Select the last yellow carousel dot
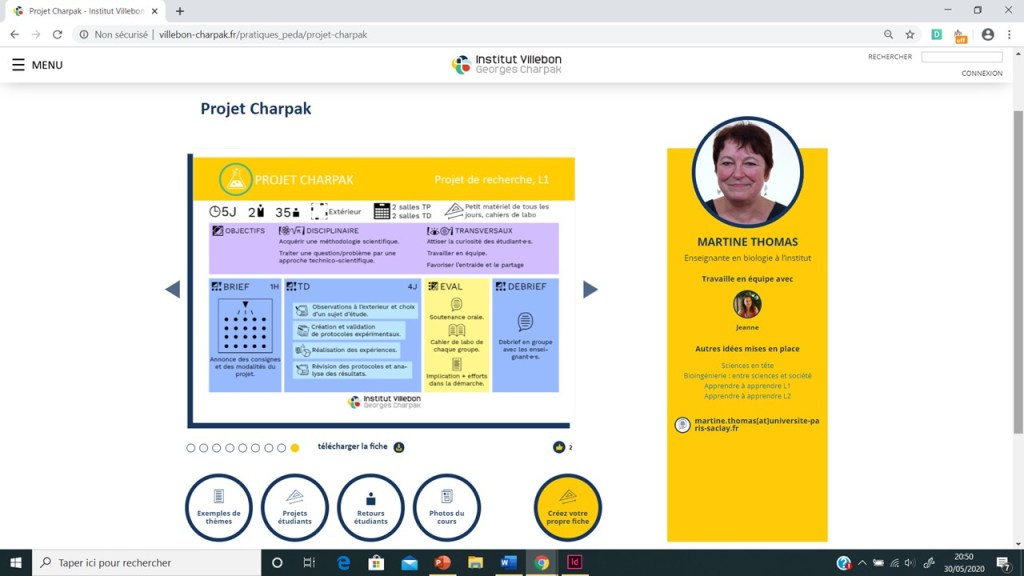The width and height of the screenshot is (1024, 576). (294, 448)
